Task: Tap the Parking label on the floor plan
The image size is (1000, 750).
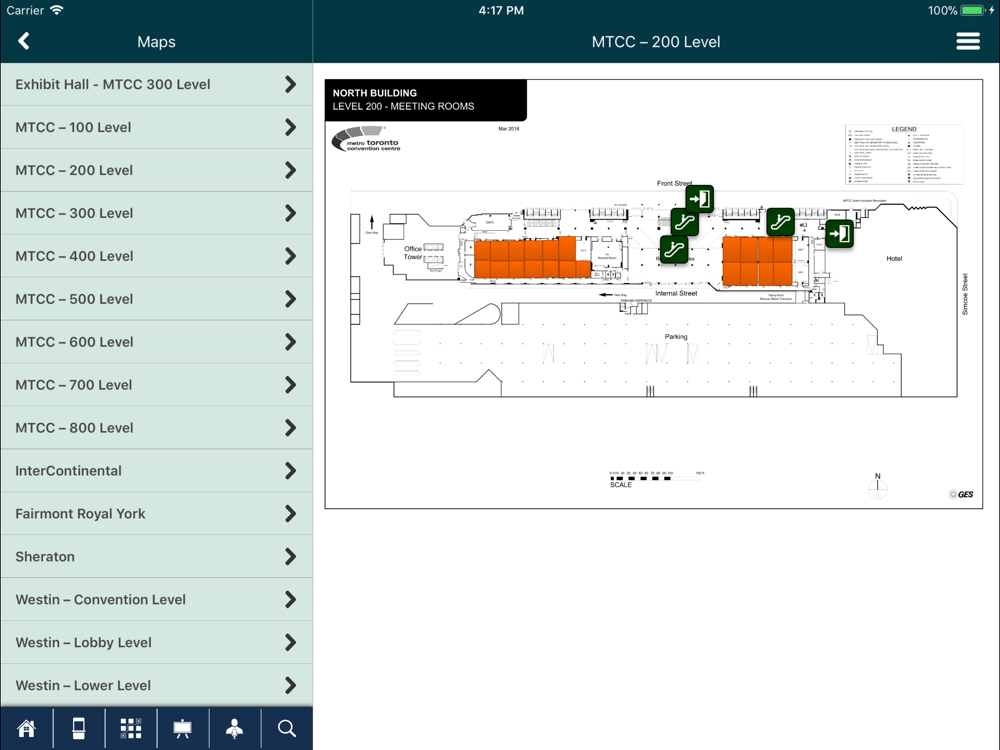Action: [676, 337]
